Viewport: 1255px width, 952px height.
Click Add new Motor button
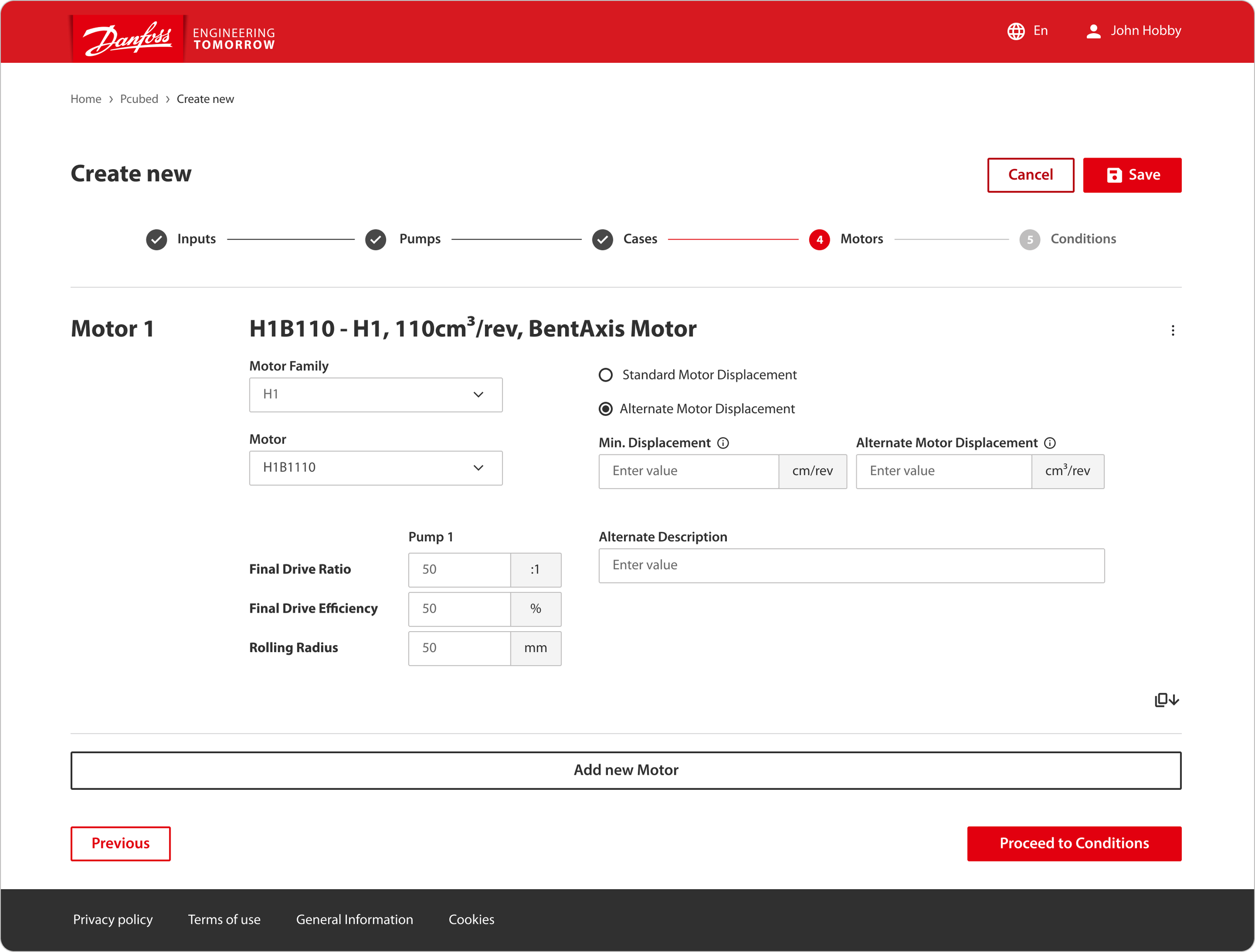626,770
